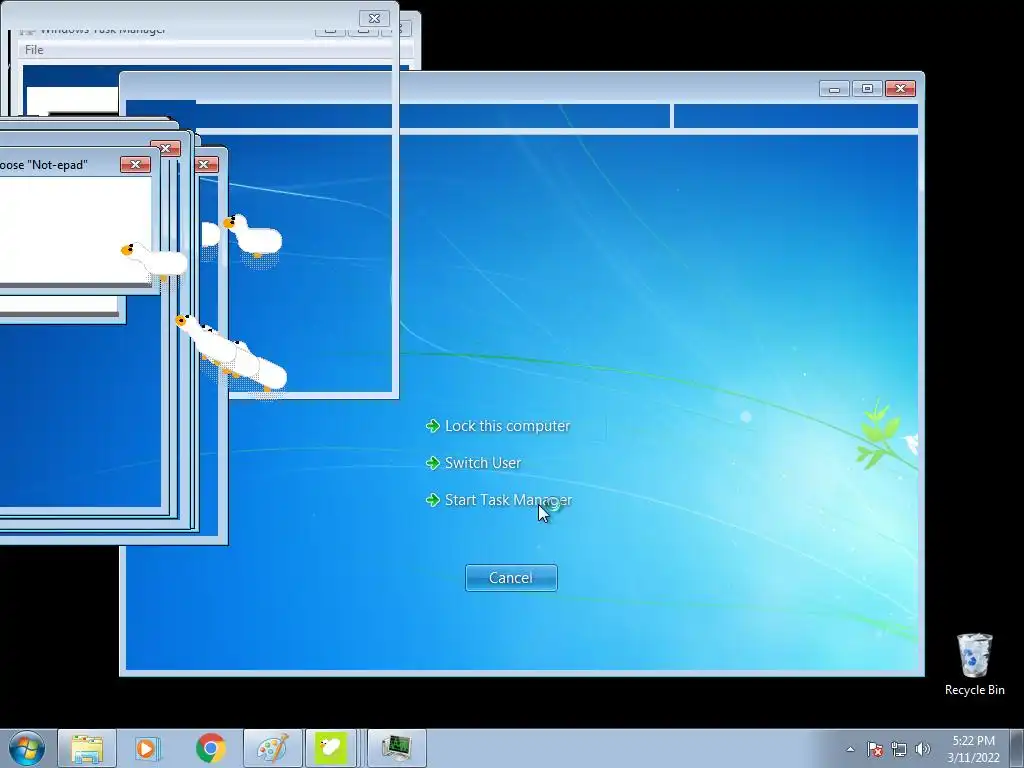The height and width of the screenshot is (768, 1024).
Task: Open the volume speaker tray icon
Action: (922, 749)
